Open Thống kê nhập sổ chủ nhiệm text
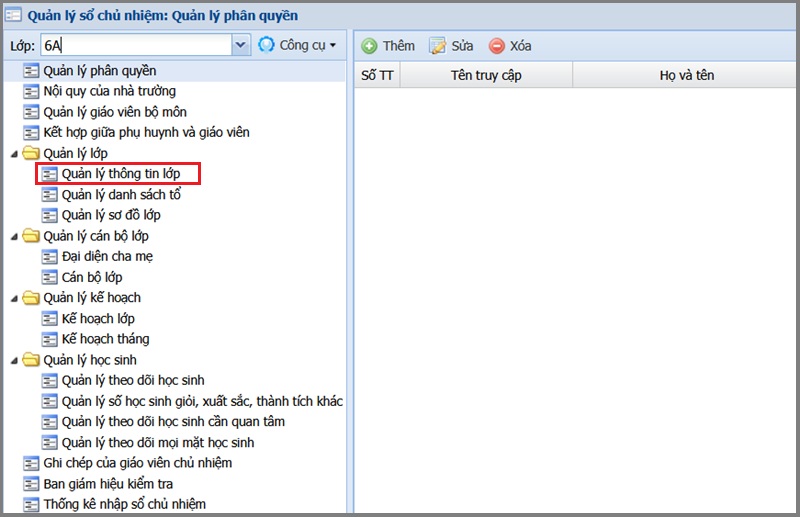The width and height of the screenshot is (800, 517). tap(124, 505)
